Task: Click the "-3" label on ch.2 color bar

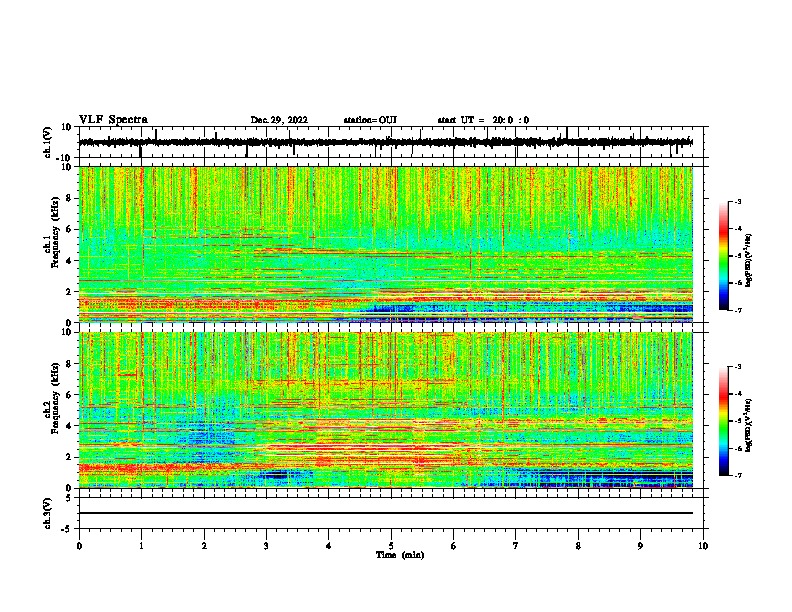Action: coord(737,367)
